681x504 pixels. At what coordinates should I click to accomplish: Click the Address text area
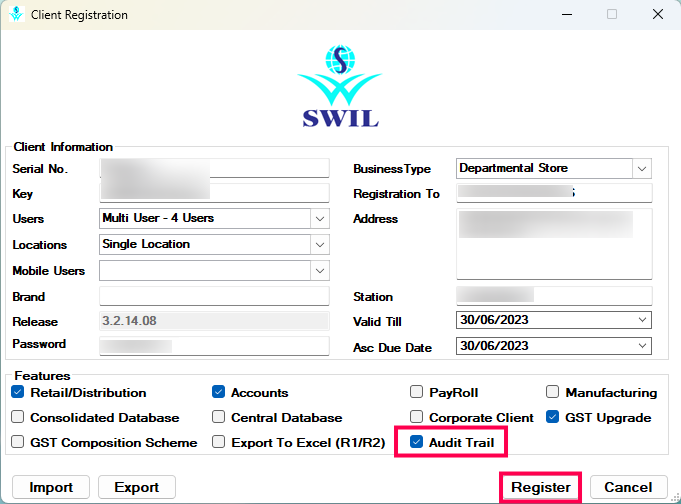(x=554, y=244)
